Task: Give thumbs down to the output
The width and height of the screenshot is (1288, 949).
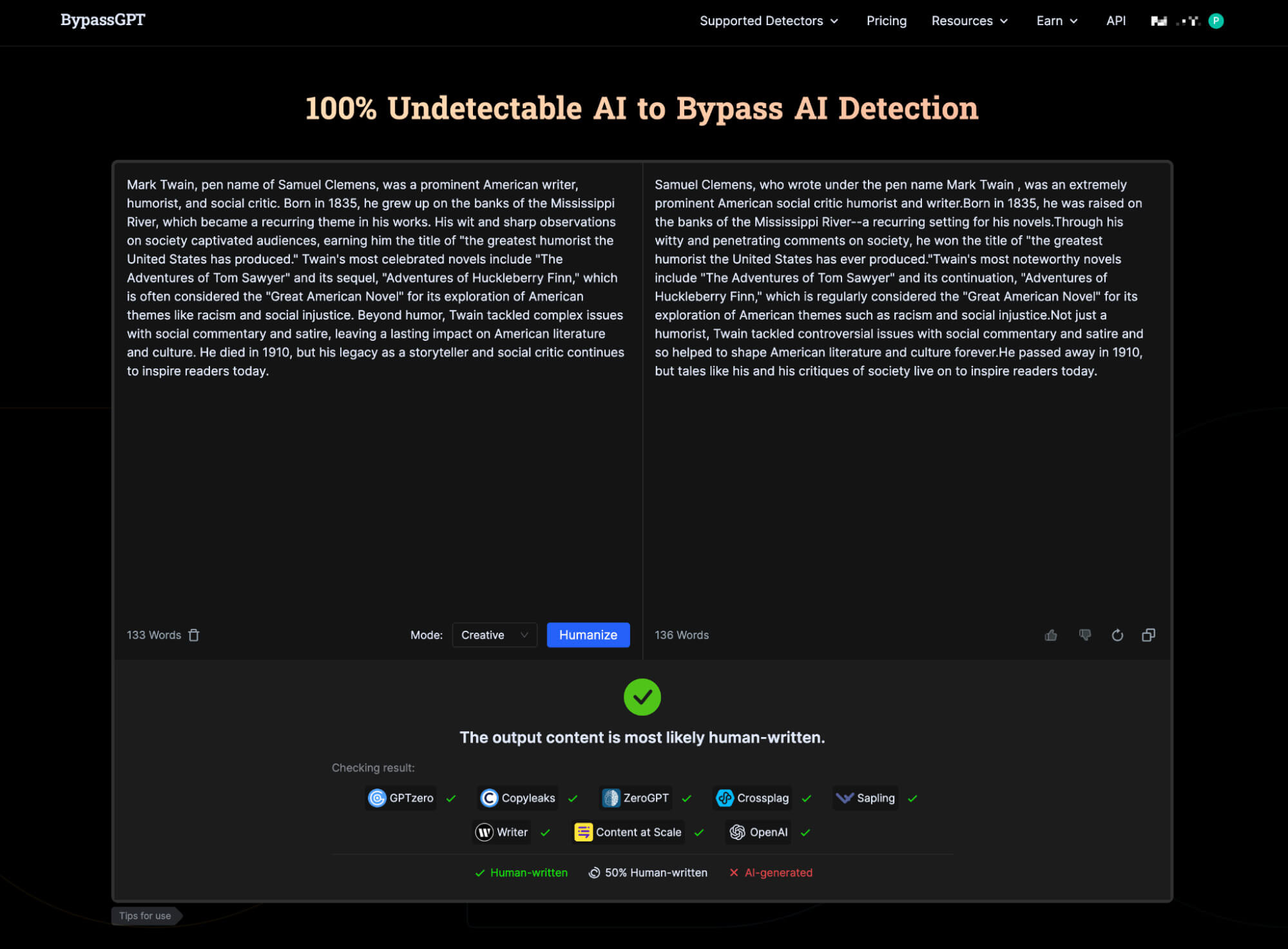Action: pos(1085,635)
